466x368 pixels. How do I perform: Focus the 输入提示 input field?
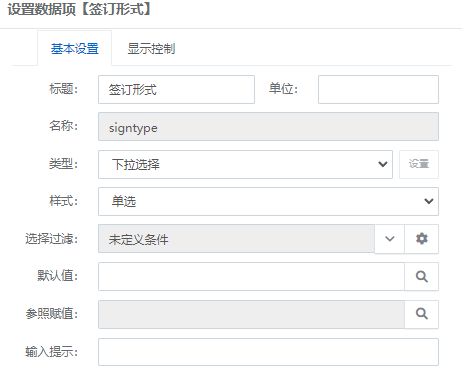tap(268, 352)
